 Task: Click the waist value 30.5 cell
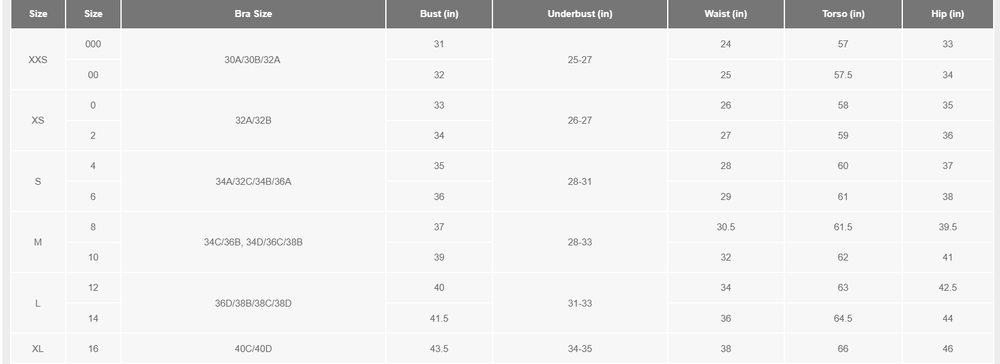point(726,227)
